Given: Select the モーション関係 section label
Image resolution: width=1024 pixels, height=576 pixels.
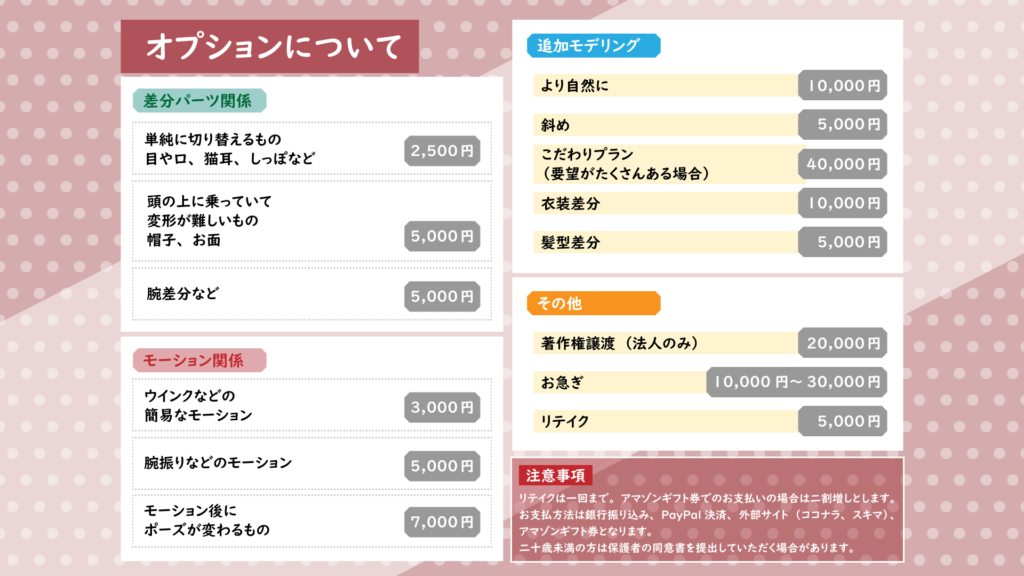Looking at the screenshot, I should (x=199, y=360).
